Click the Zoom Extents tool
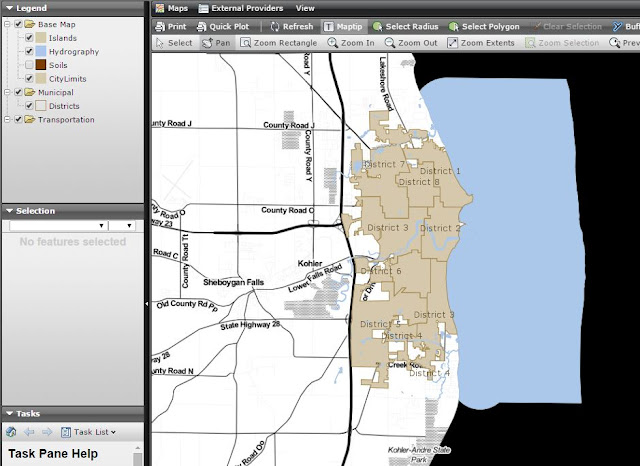 [x=481, y=43]
